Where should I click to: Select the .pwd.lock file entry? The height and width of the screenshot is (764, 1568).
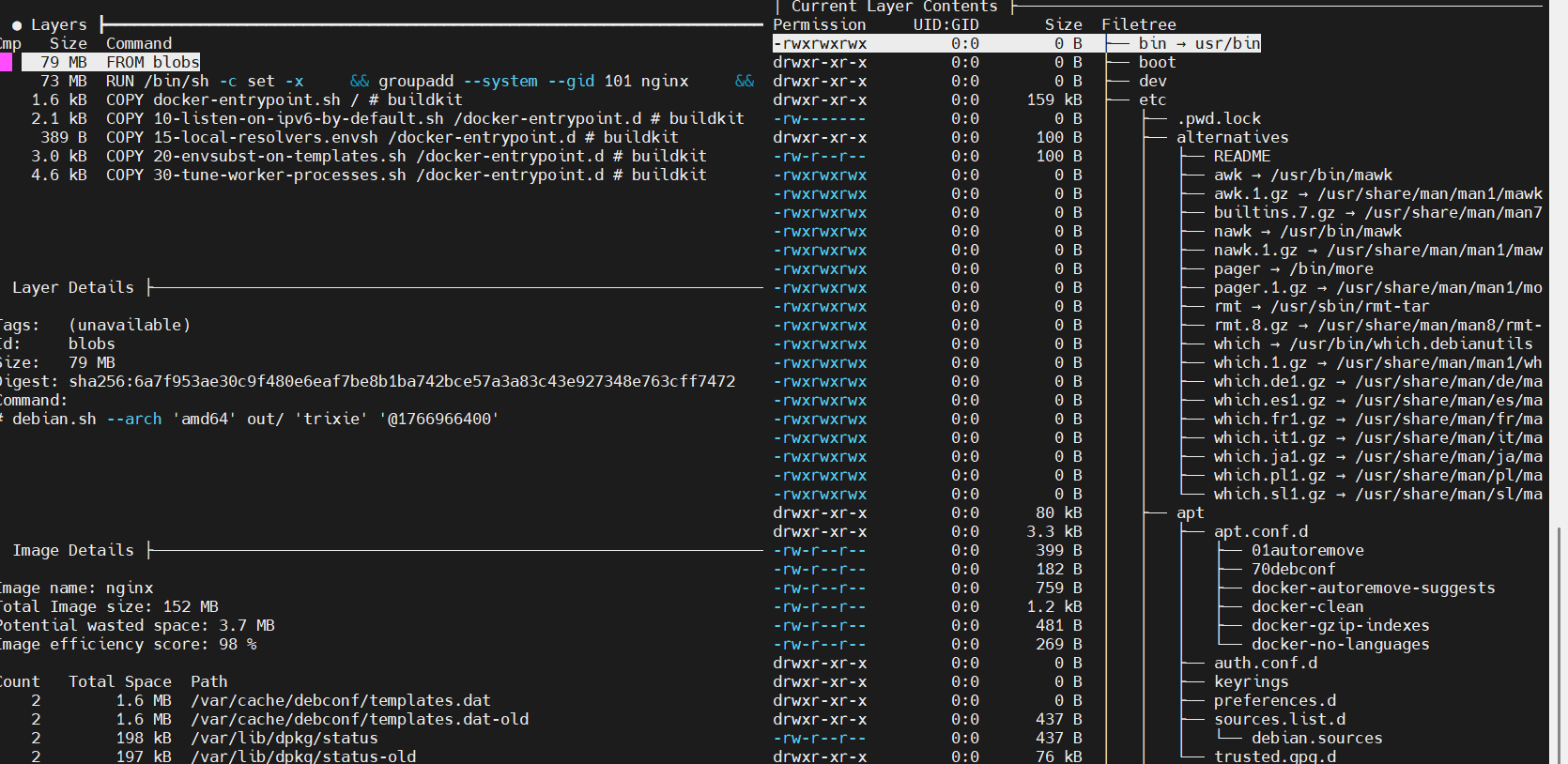pos(1219,118)
